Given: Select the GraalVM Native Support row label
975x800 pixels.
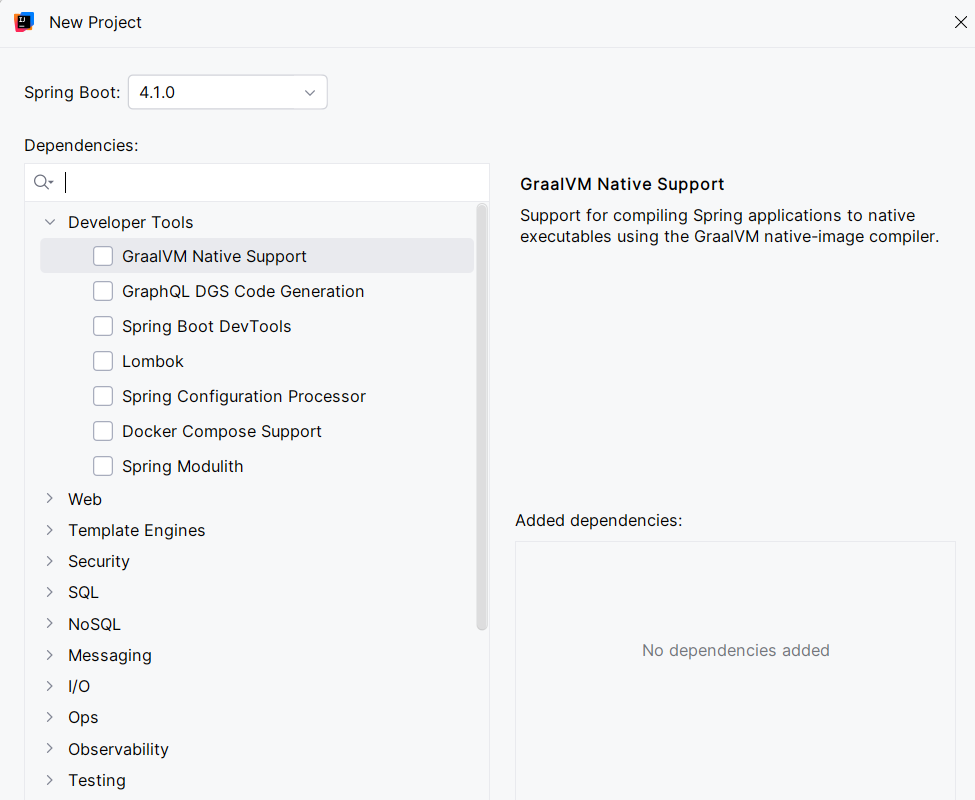Looking at the screenshot, I should click(x=214, y=256).
